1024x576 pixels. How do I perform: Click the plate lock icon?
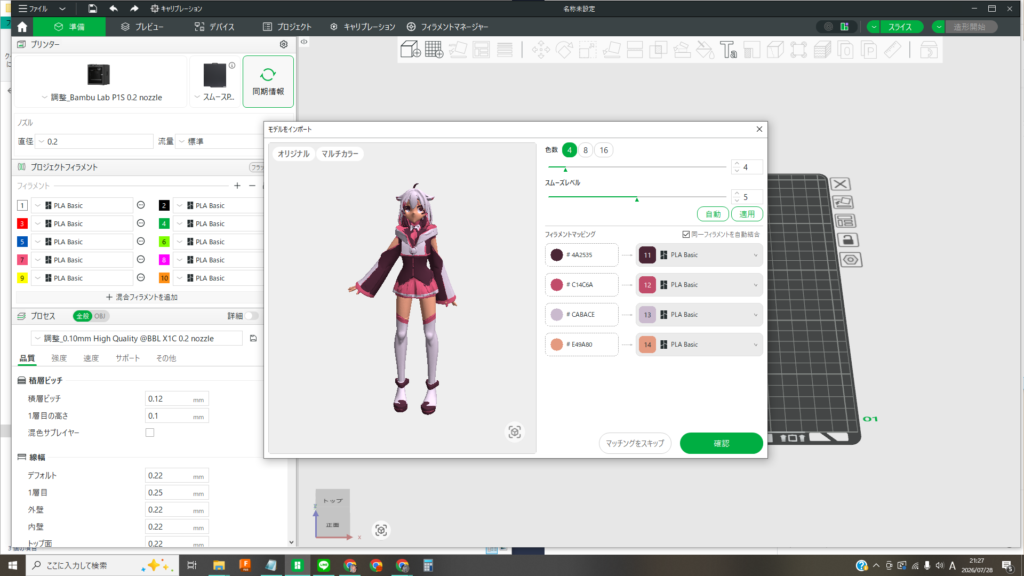coord(848,240)
